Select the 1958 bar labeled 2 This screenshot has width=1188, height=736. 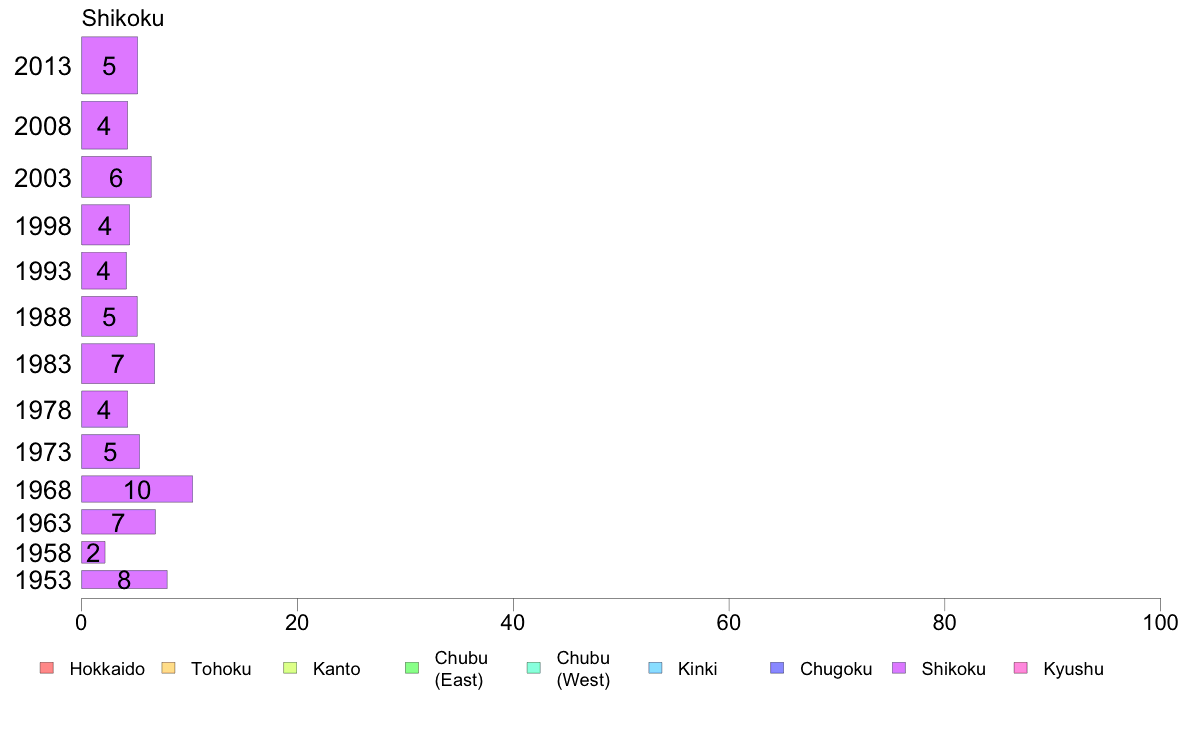[x=93, y=553]
